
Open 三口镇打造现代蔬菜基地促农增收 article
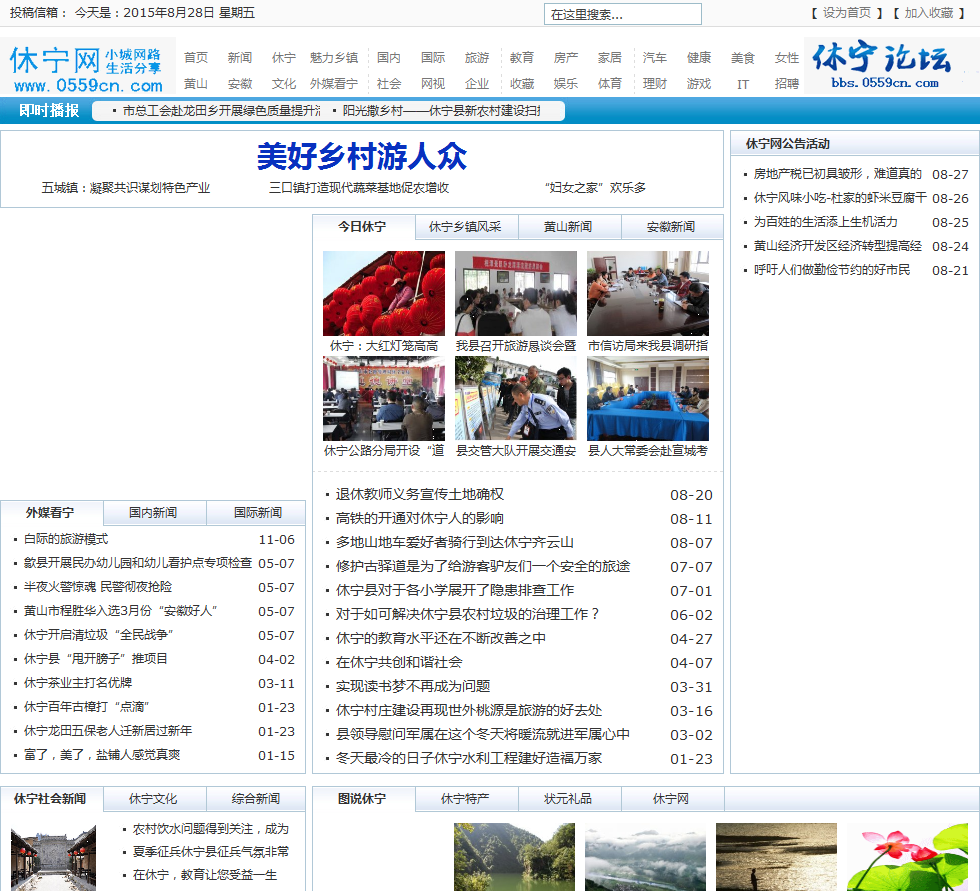tap(359, 187)
